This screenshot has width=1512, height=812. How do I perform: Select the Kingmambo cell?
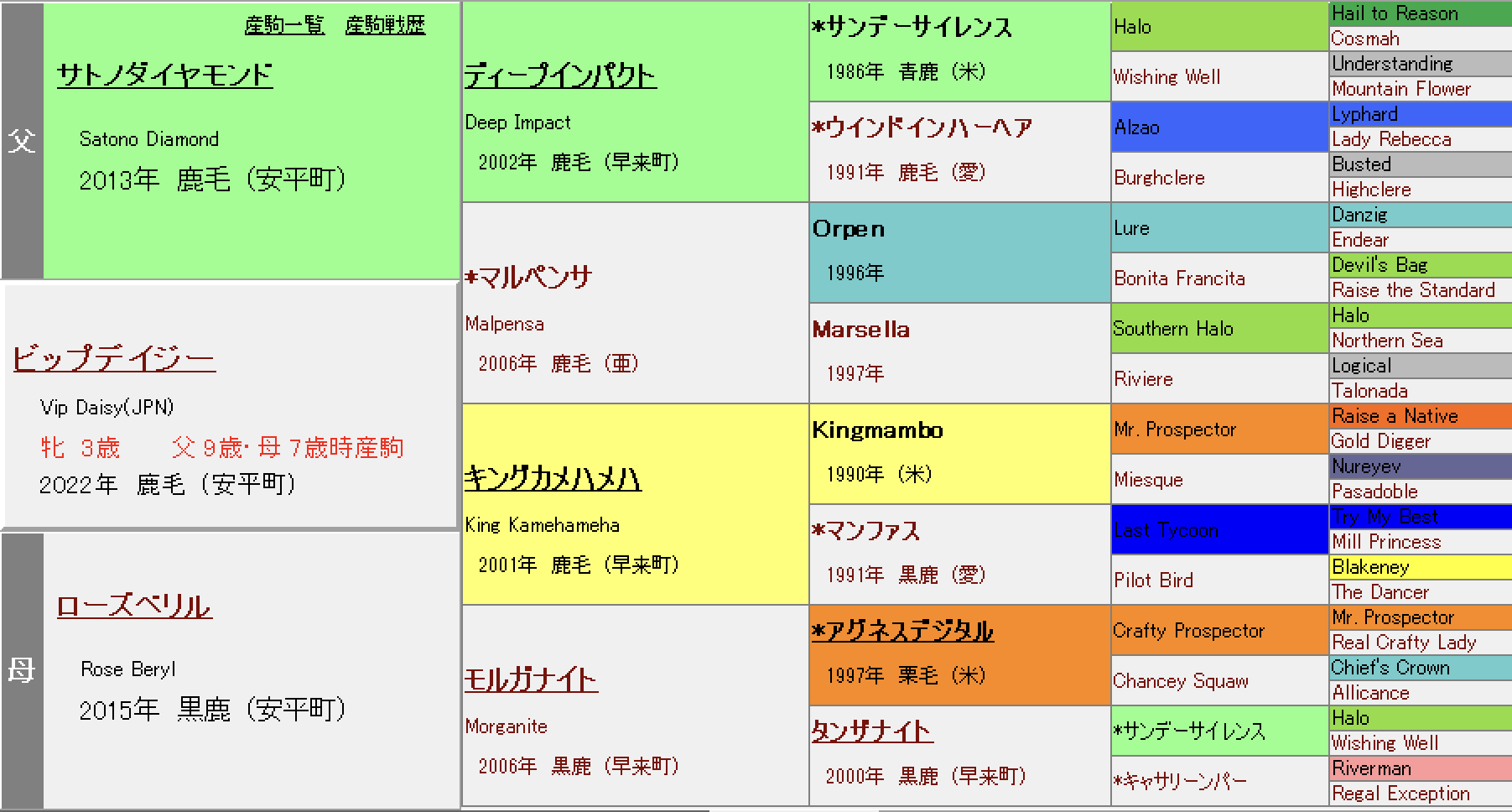click(877, 430)
